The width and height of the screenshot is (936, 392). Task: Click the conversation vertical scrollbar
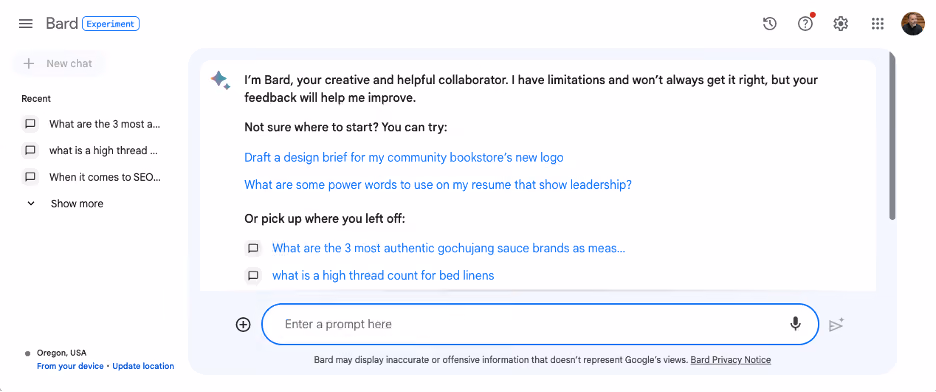click(892, 135)
